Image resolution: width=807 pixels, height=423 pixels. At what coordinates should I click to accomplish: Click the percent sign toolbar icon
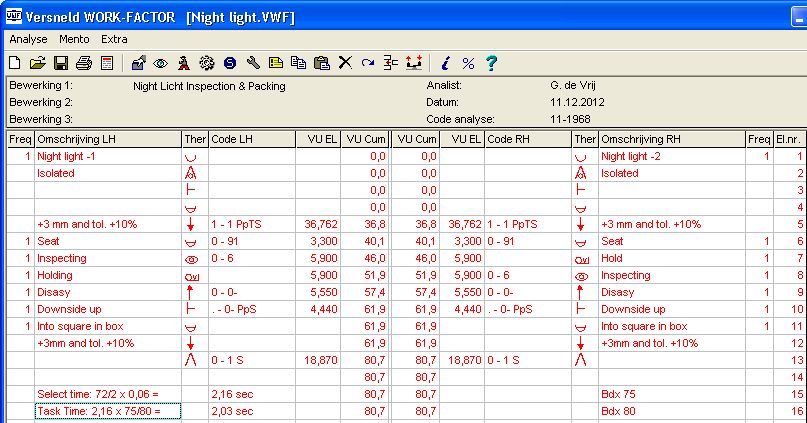pos(468,63)
